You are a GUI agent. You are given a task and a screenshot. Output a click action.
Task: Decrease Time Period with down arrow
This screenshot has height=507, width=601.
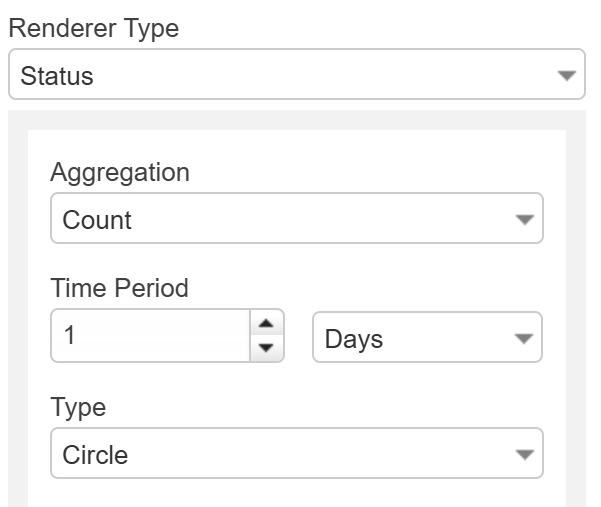point(265,348)
